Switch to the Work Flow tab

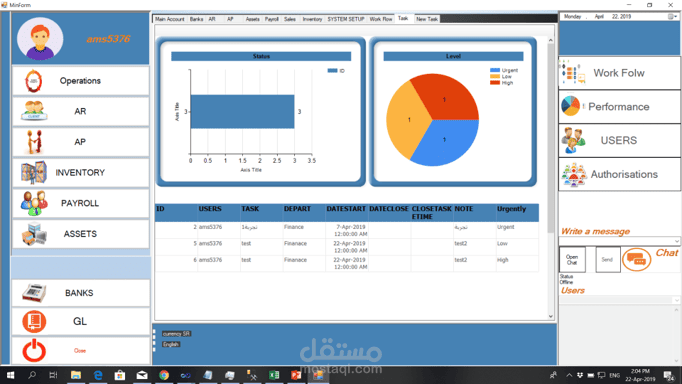(x=381, y=19)
